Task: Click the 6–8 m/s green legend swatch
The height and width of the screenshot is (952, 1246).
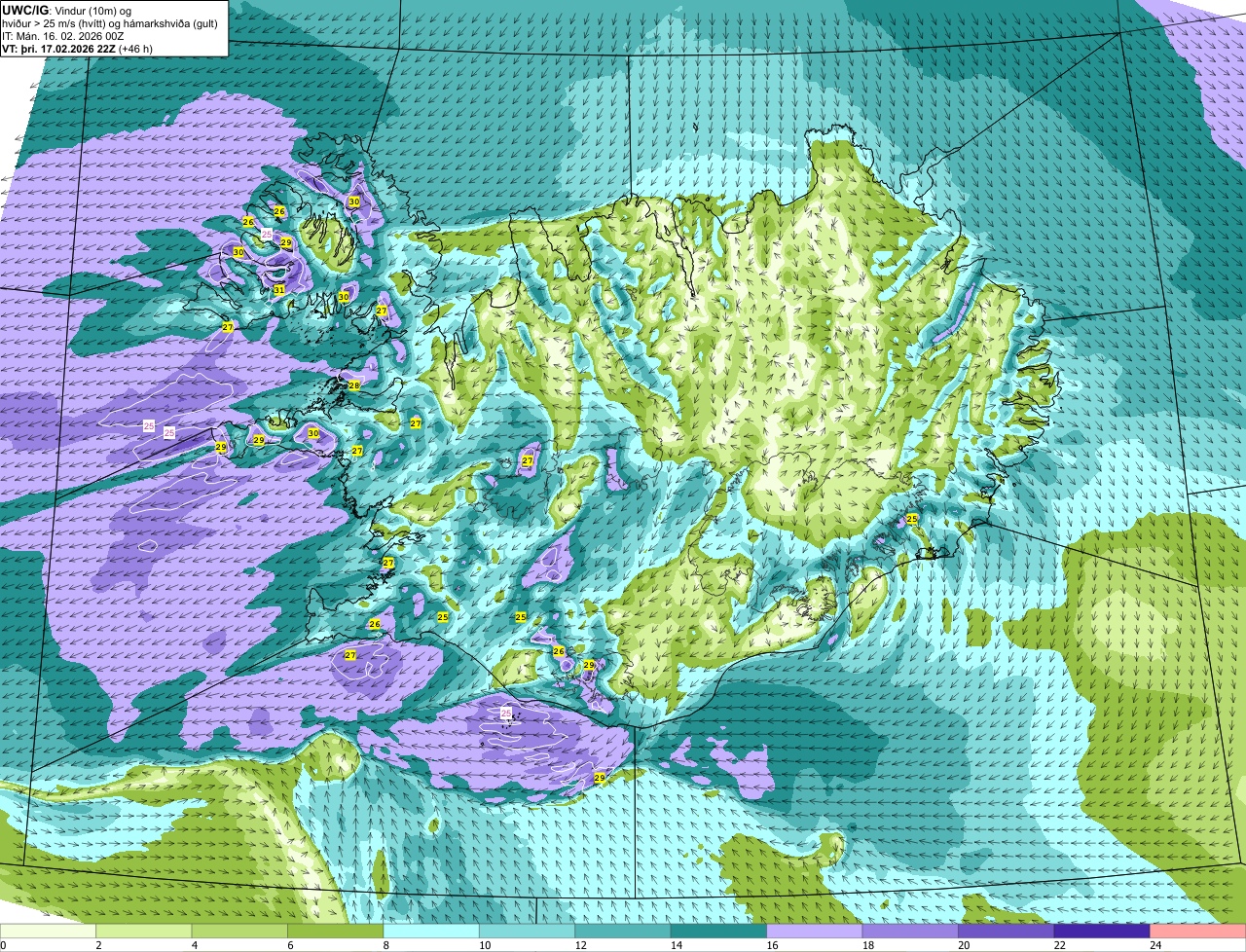Action: [x=336, y=931]
